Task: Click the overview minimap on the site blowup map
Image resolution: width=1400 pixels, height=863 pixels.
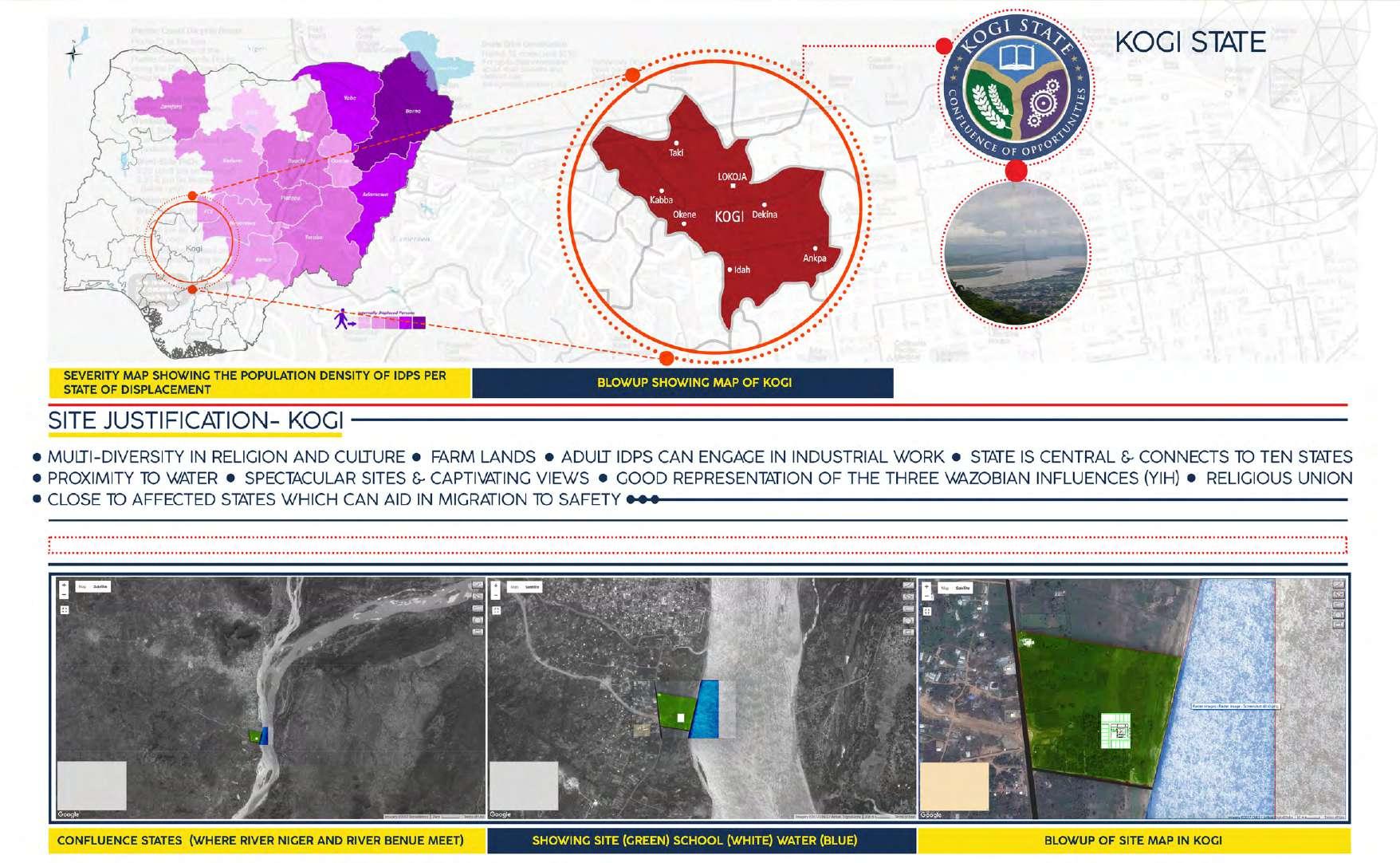Action: pos(954,786)
